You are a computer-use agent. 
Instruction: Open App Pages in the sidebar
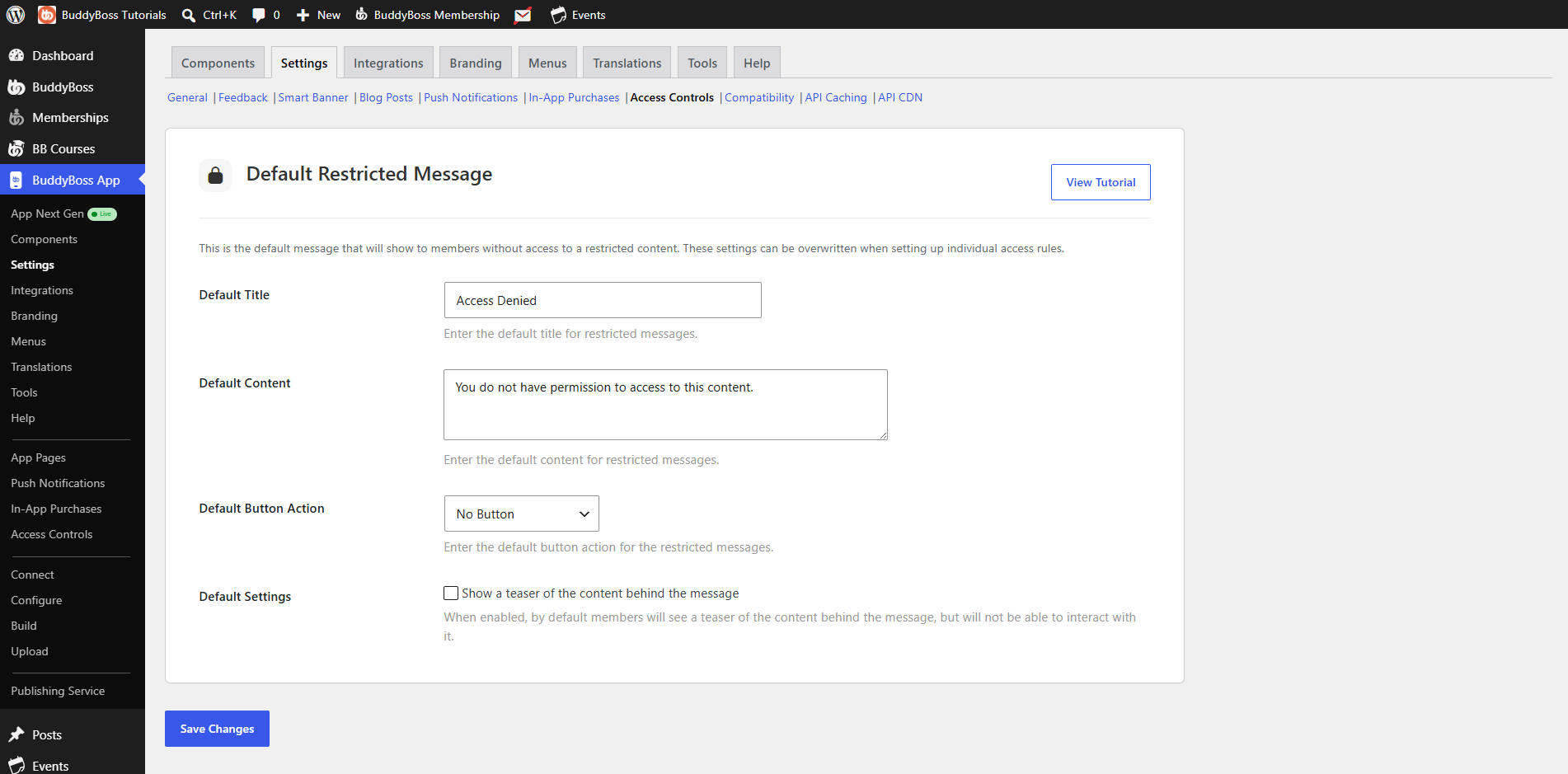point(38,457)
